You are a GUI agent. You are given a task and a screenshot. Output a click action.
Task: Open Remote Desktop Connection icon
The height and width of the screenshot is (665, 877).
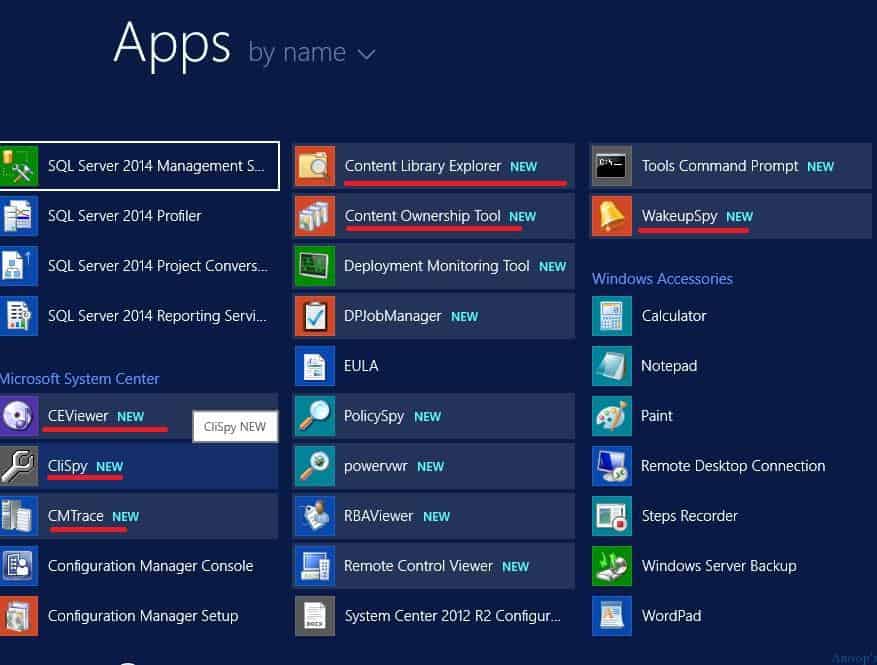click(612, 466)
